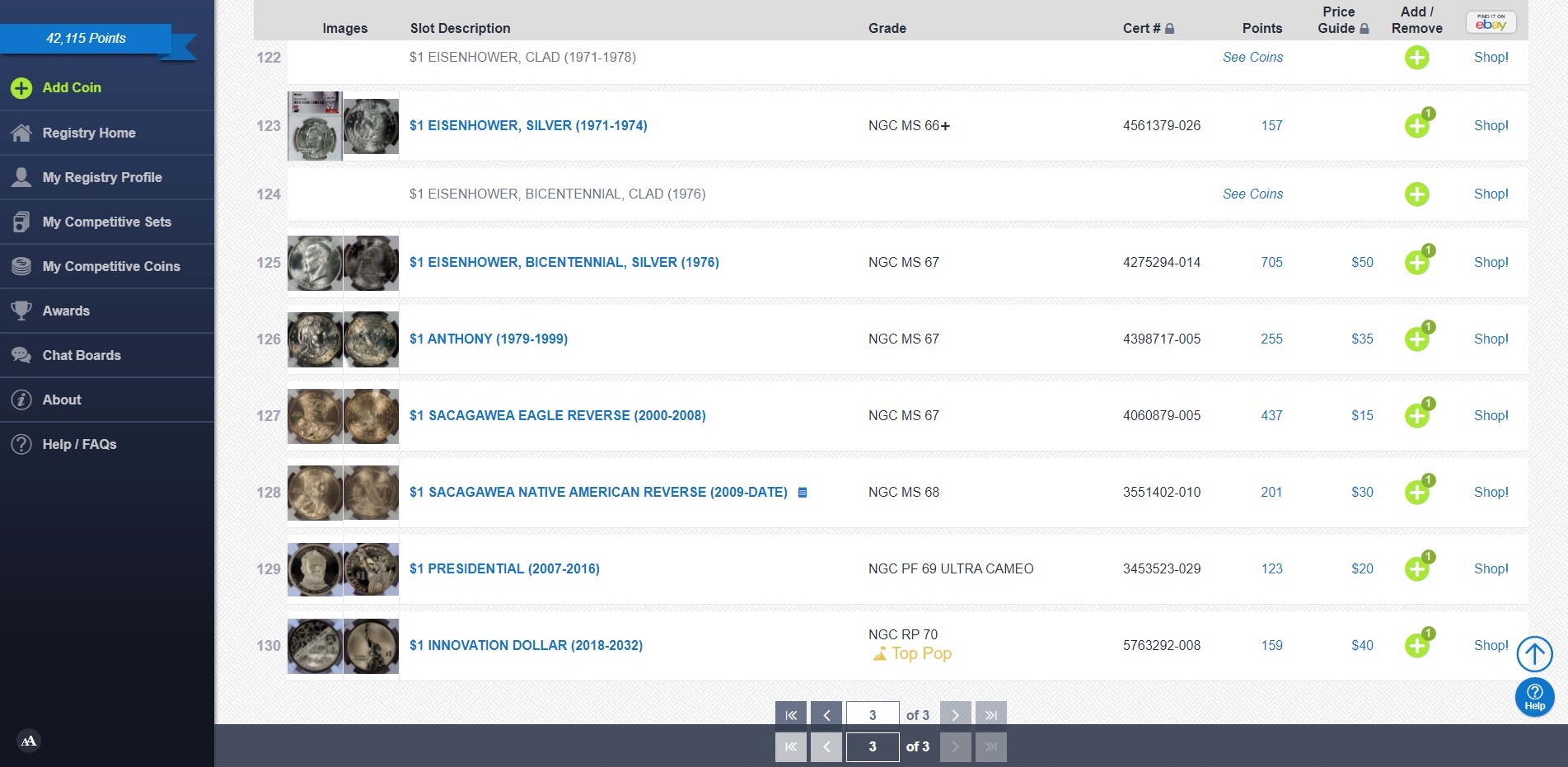Add coin to Eisenhower Bicentennial Clad slot
The width and height of the screenshot is (1568, 767).
coord(1416,194)
